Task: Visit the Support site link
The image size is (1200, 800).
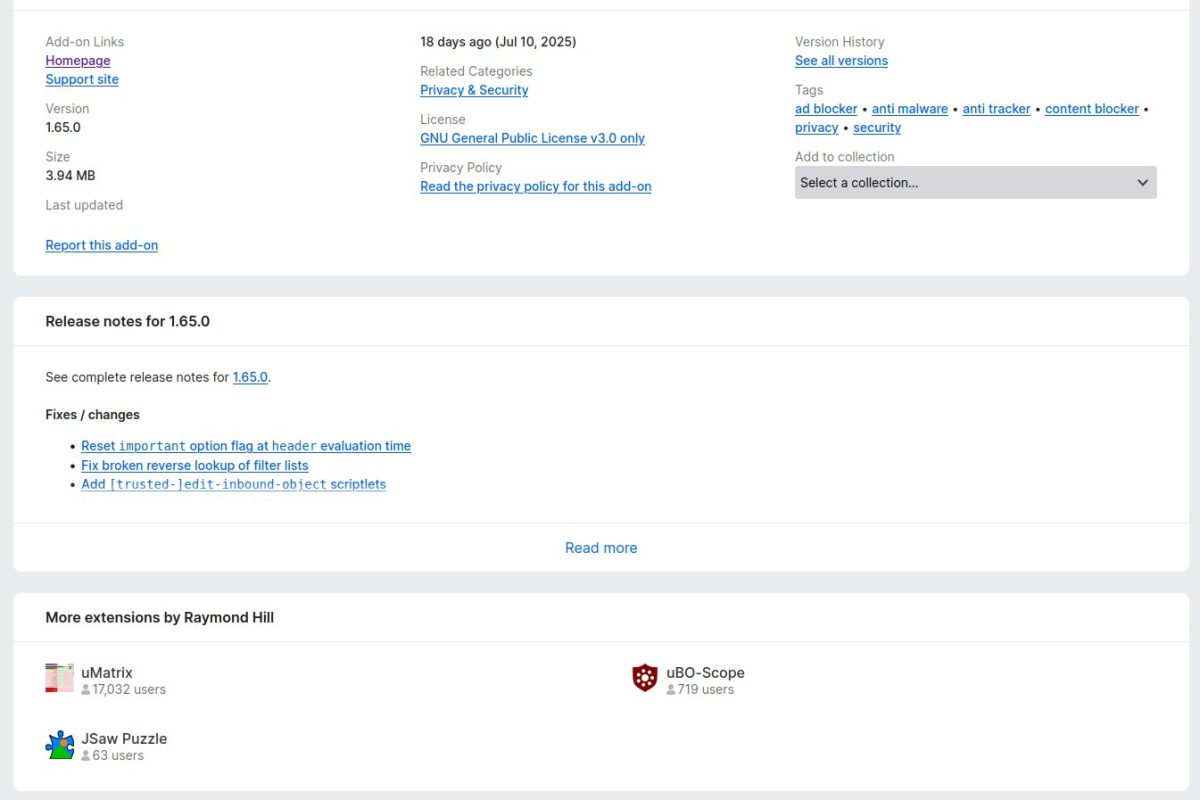Action: [x=82, y=80]
